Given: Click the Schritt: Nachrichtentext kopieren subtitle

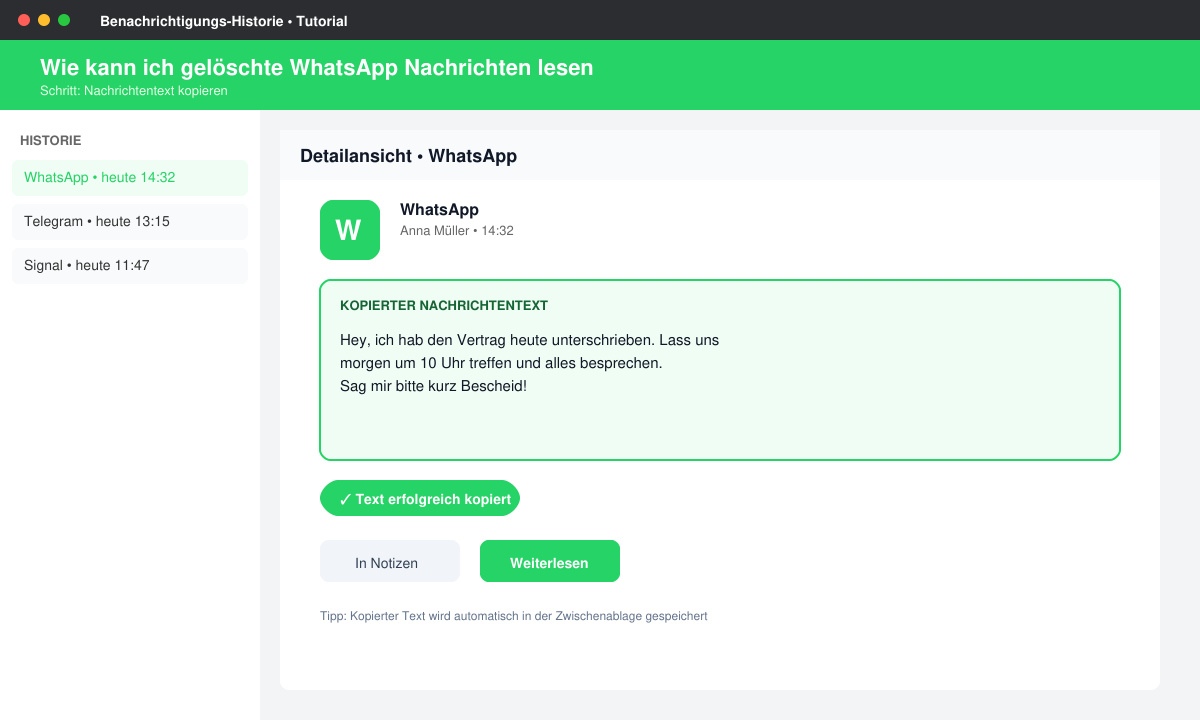Looking at the screenshot, I should [134, 91].
